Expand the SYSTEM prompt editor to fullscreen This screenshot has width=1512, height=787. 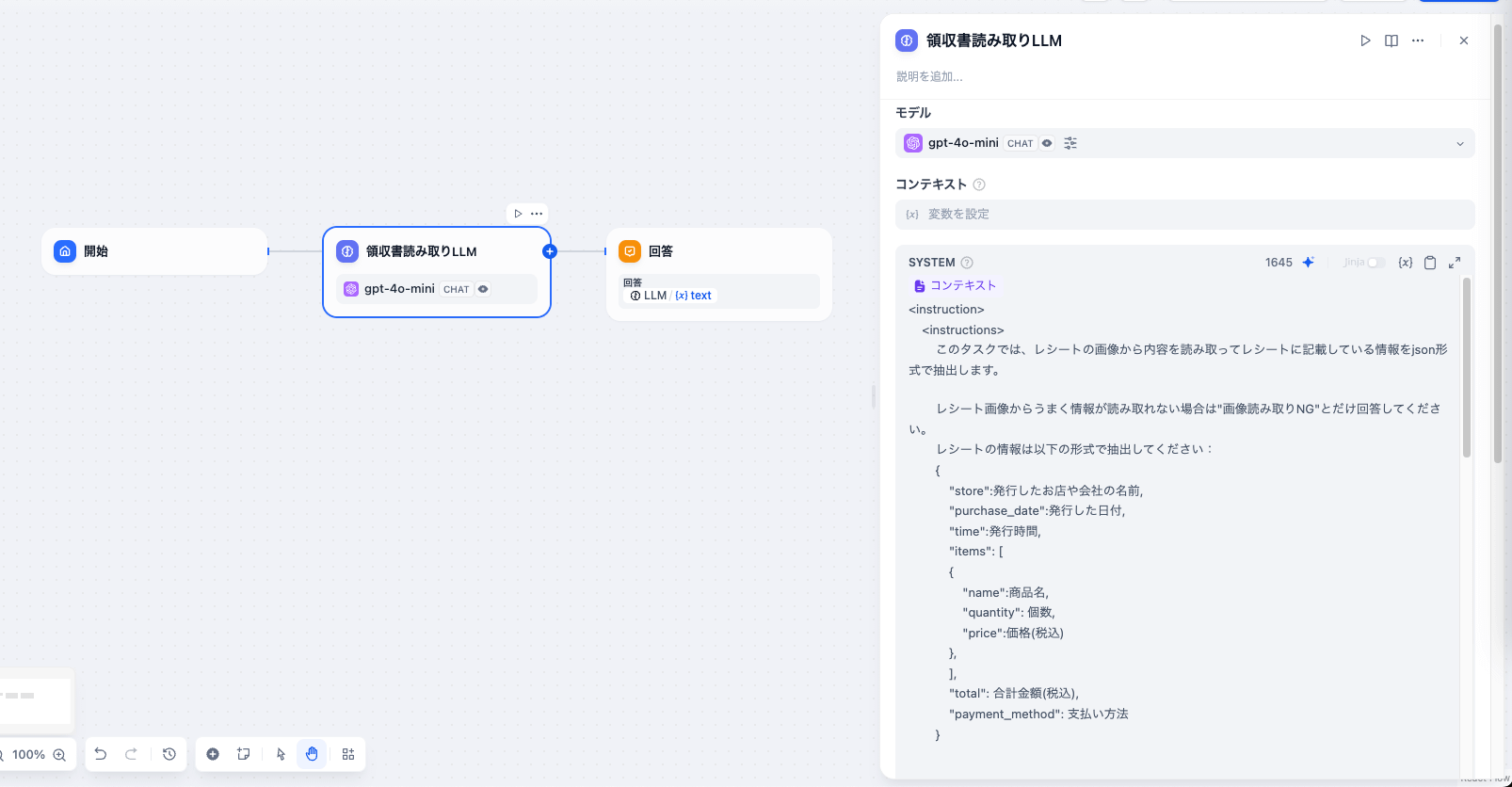pyautogui.click(x=1455, y=263)
